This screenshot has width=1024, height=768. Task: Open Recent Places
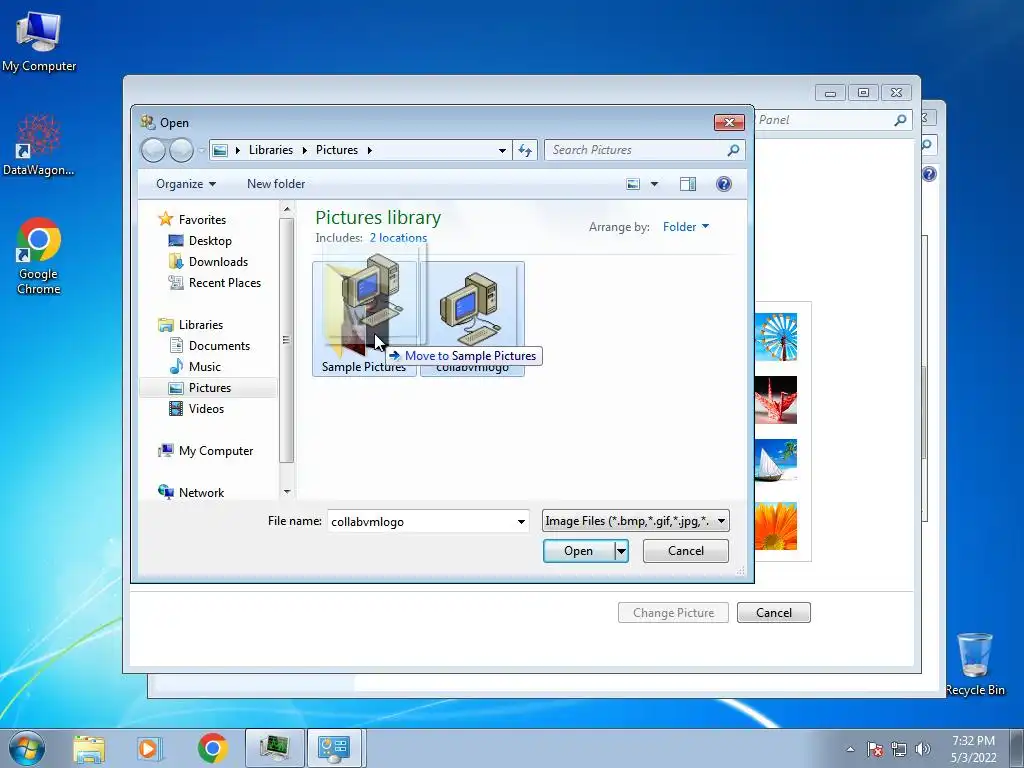[x=225, y=283]
